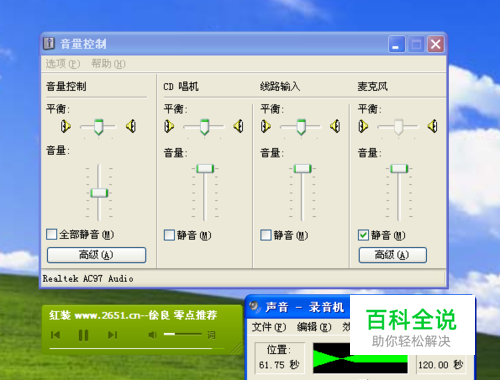Click right speaker icon of master balance
Viewport: 500px width, 380px height.
tap(131, 126)
